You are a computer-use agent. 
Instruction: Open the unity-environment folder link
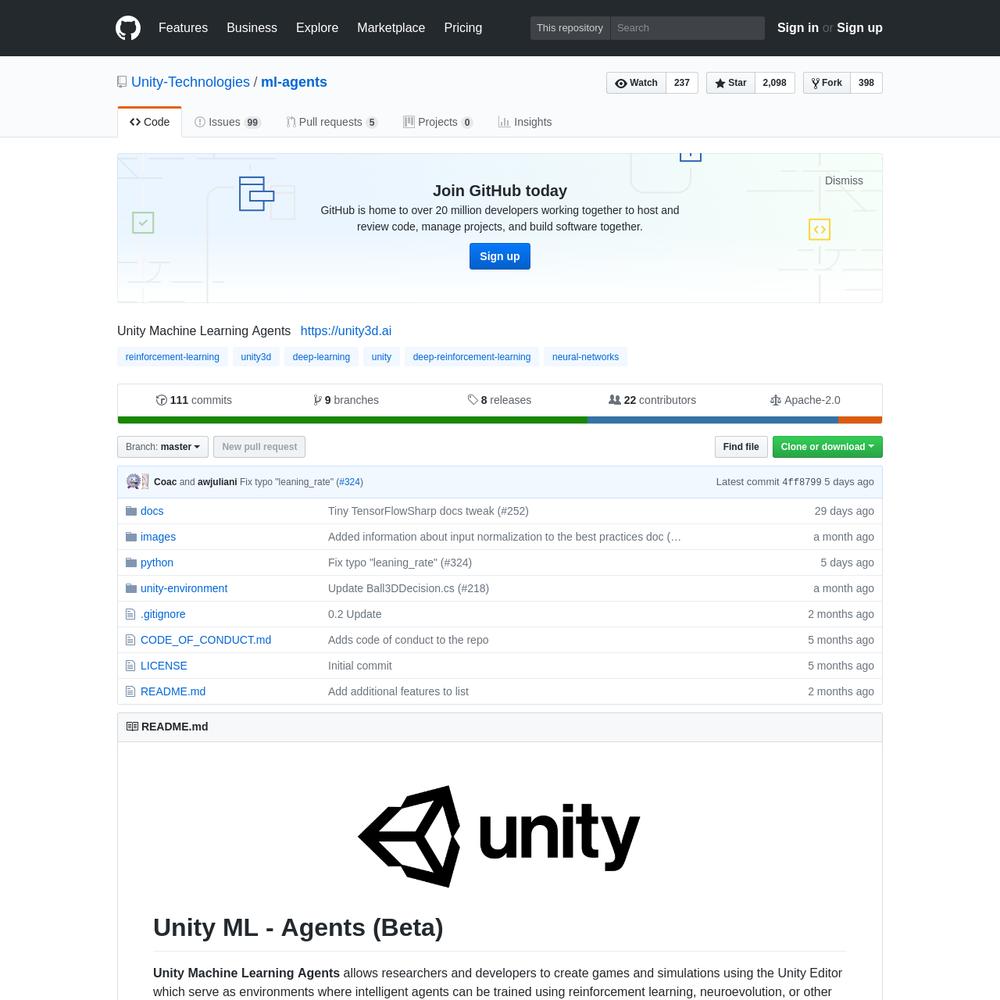184,588
